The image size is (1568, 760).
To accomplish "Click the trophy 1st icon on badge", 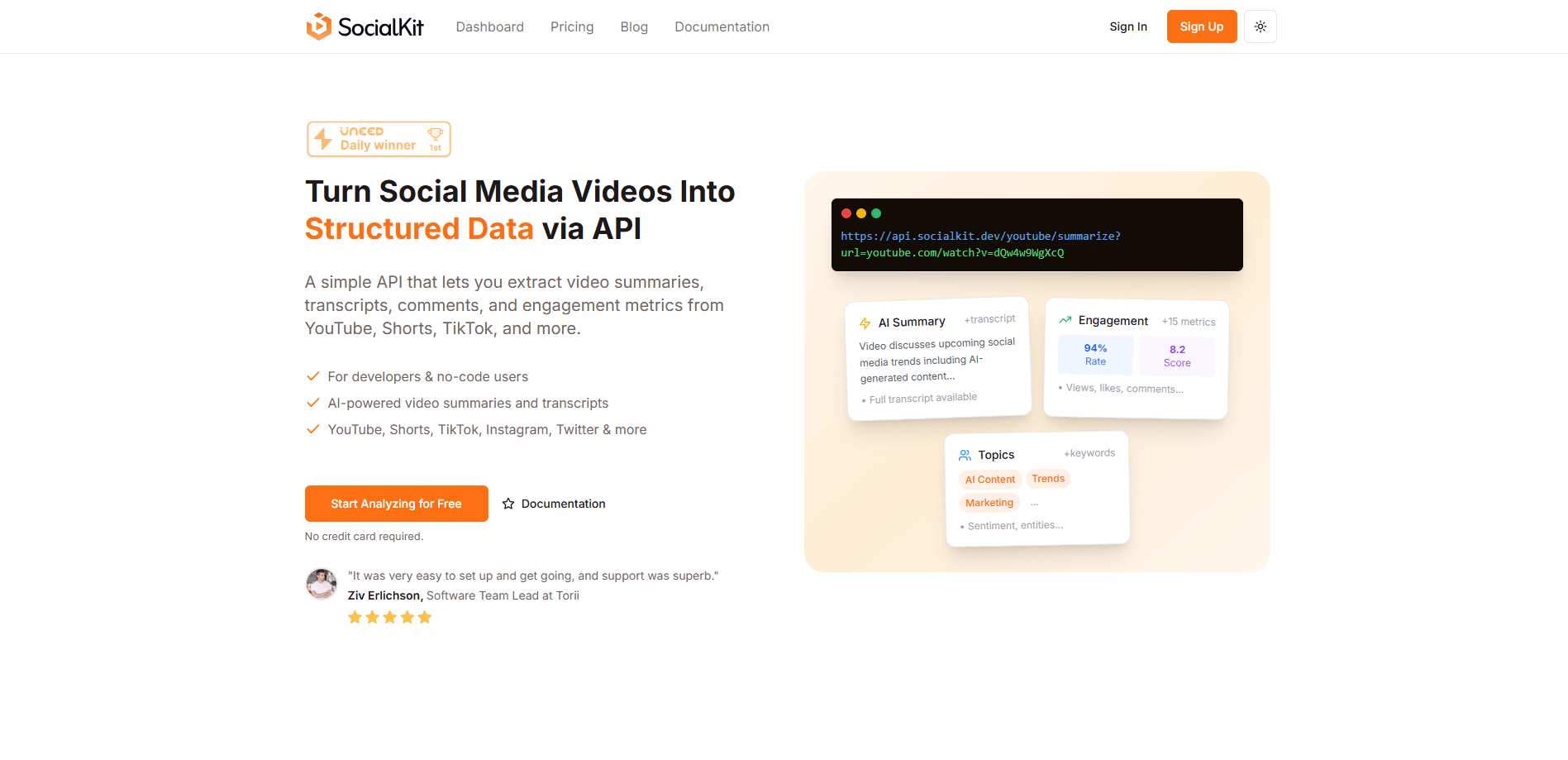I will tap(435, 138).
